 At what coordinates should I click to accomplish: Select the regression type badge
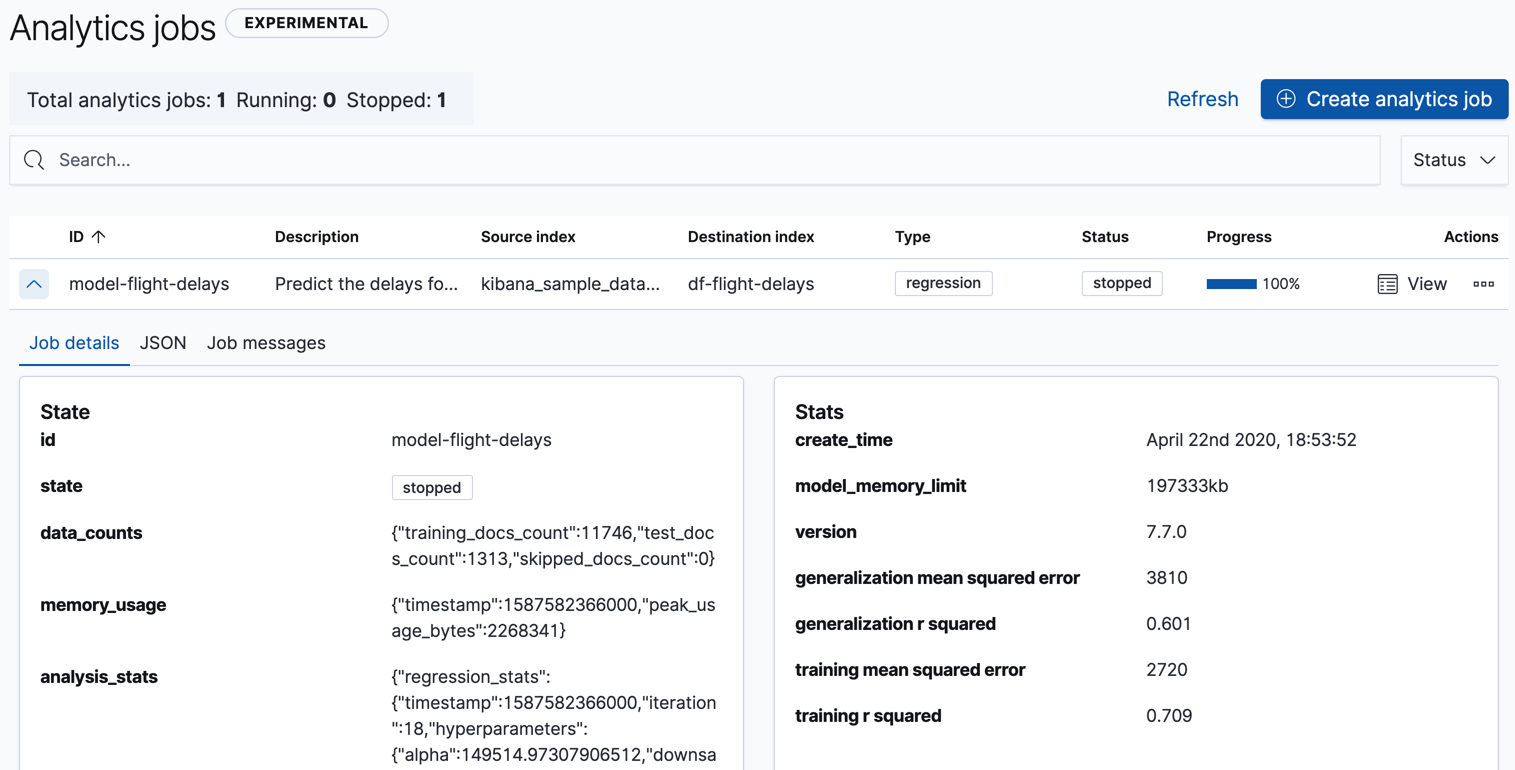(943, 283)
